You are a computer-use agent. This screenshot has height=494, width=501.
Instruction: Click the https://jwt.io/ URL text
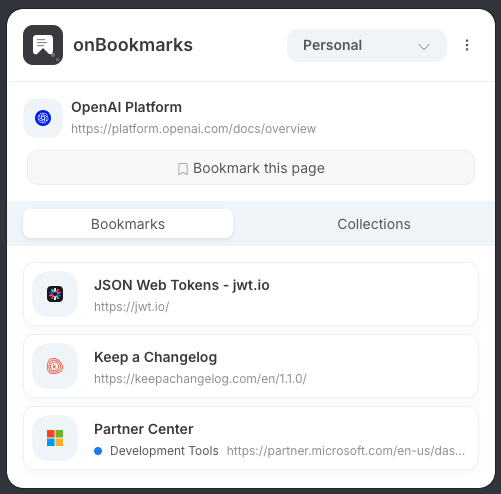132,307
